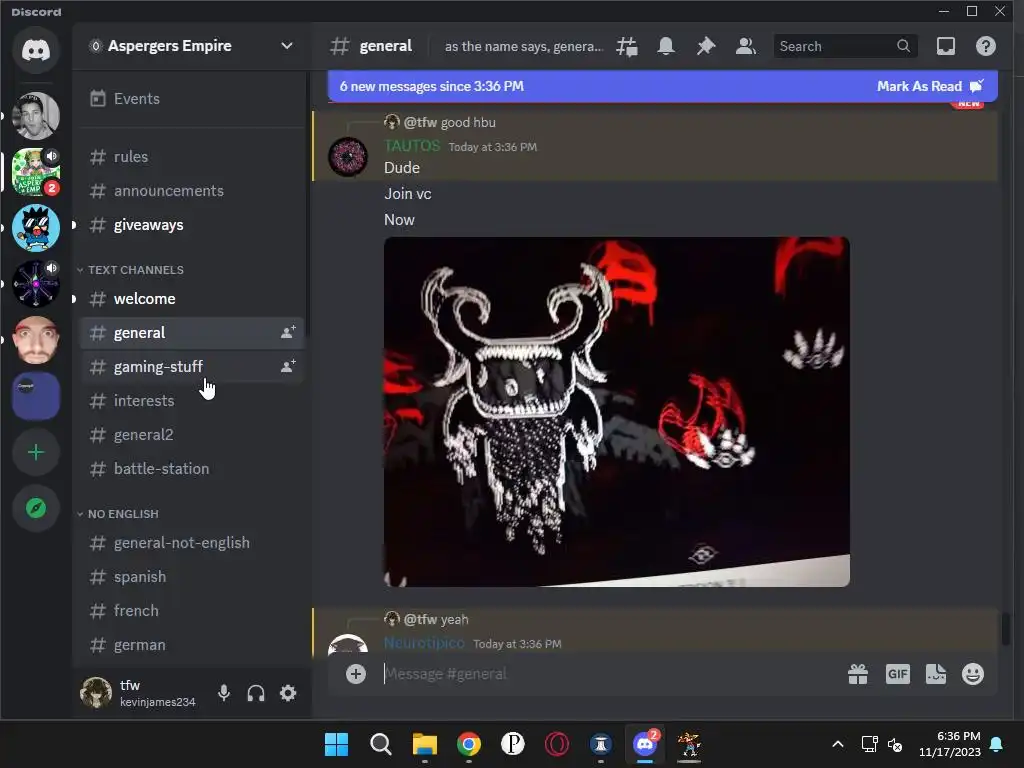Open the taskbar clock and date
Image resolution: width=1024 pixels, height=768 pixels.
tap(950, 744)
